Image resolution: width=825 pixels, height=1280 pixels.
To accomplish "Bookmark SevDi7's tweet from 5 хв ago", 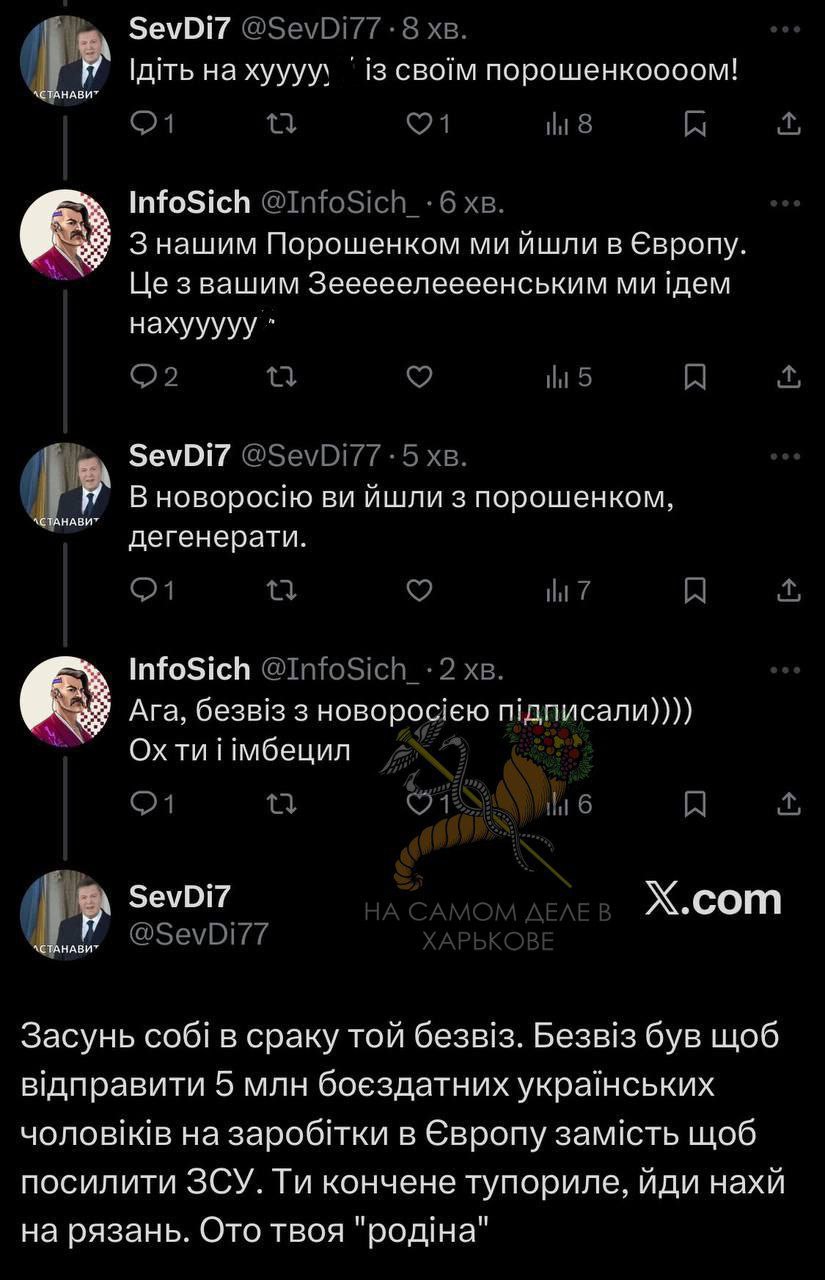I will pyautogui.click(x=695, y=590).
